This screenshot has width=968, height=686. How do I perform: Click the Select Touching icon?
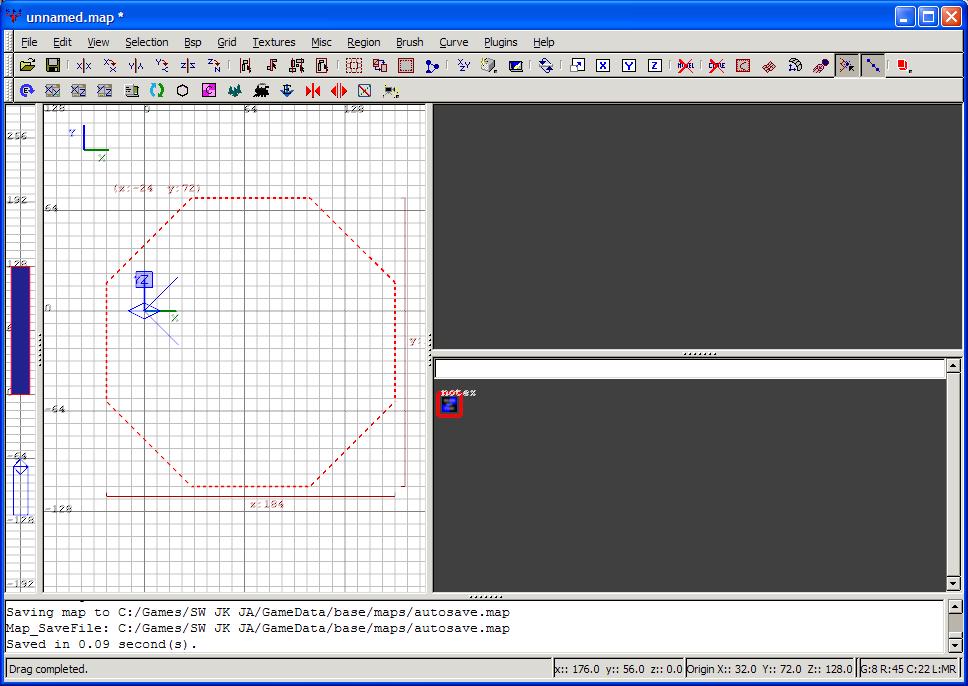point(271,65)
